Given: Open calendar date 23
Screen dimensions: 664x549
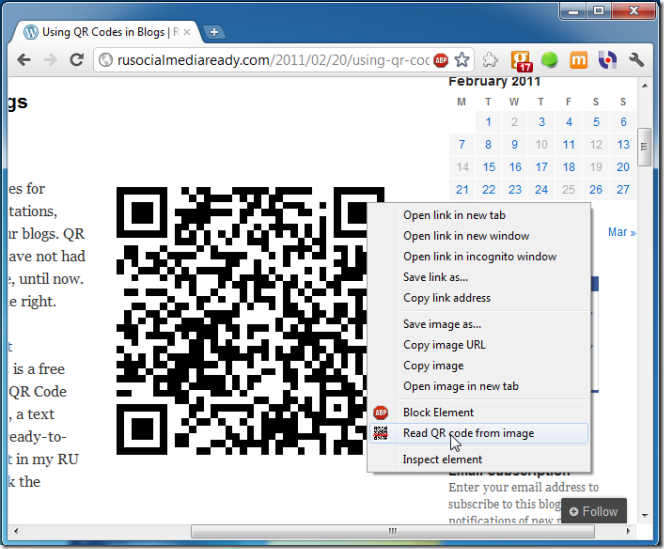Looking at the screenshot, I should 515,189.
